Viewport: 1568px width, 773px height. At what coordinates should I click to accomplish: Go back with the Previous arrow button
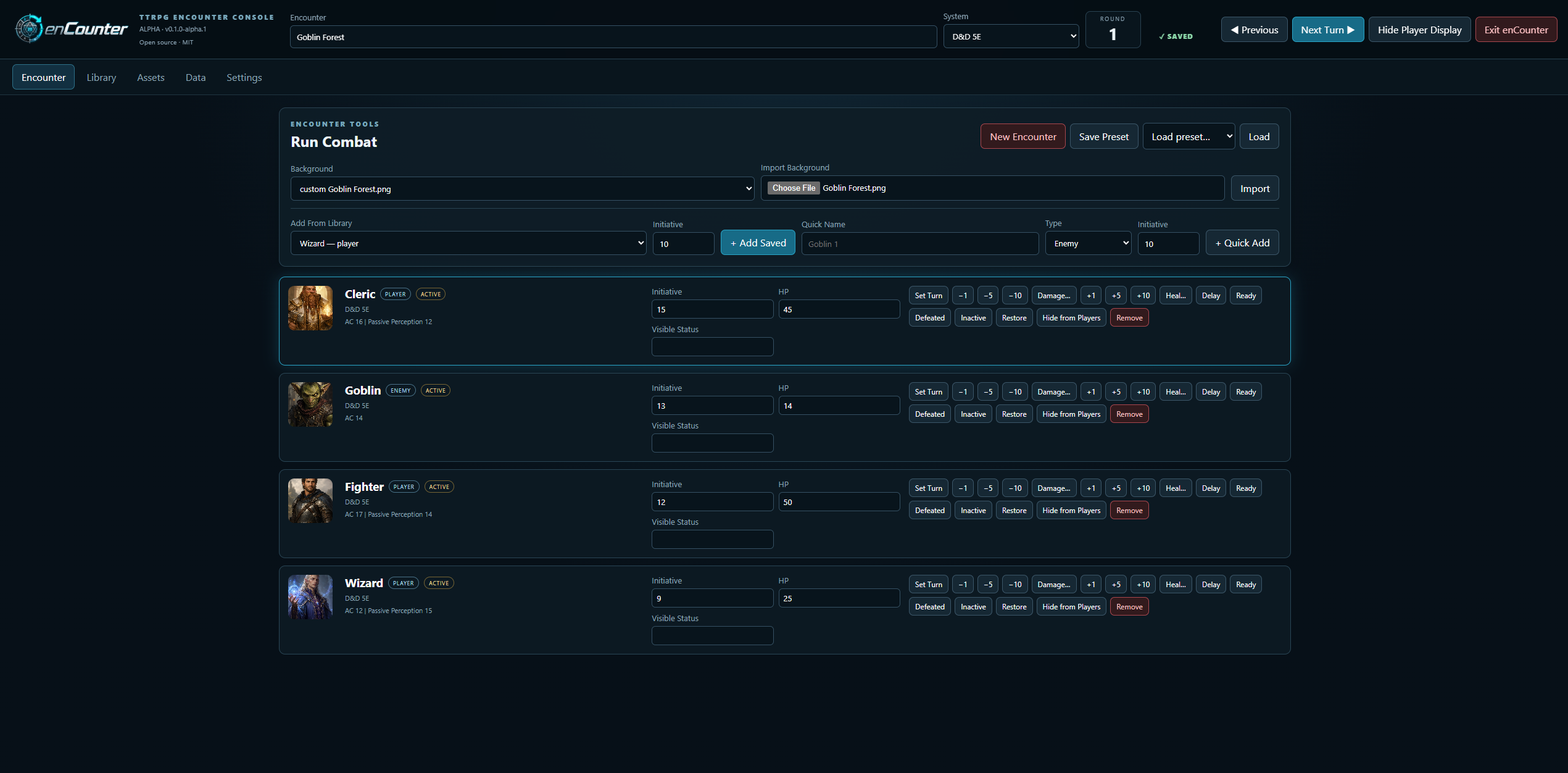click(1254, 30)
